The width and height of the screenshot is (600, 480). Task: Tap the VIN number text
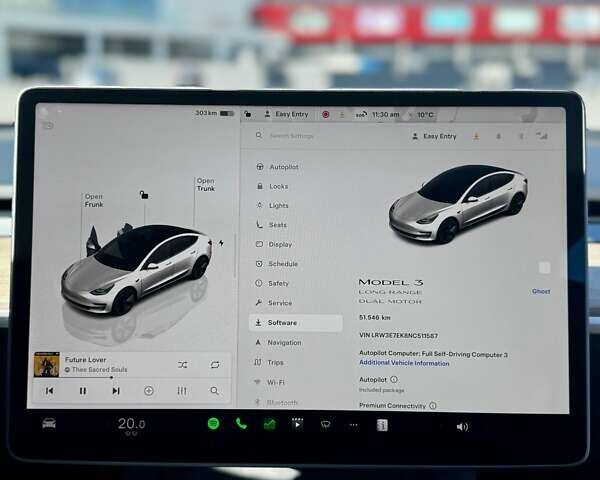pyautogui.click(x=398, y=335)
